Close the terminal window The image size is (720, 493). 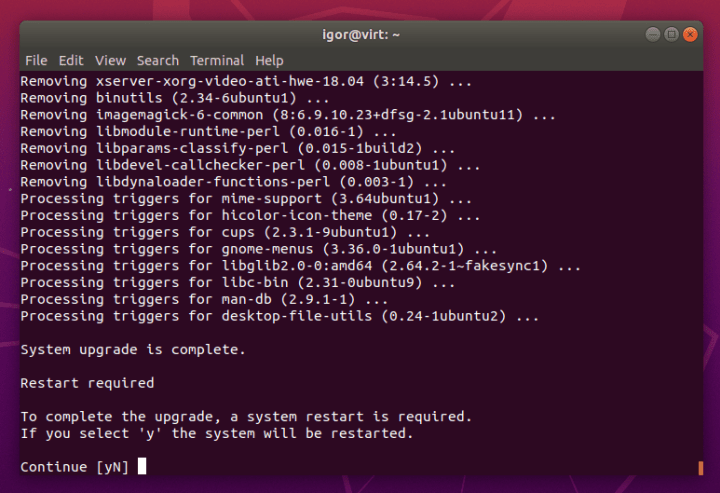pos(690,34)
